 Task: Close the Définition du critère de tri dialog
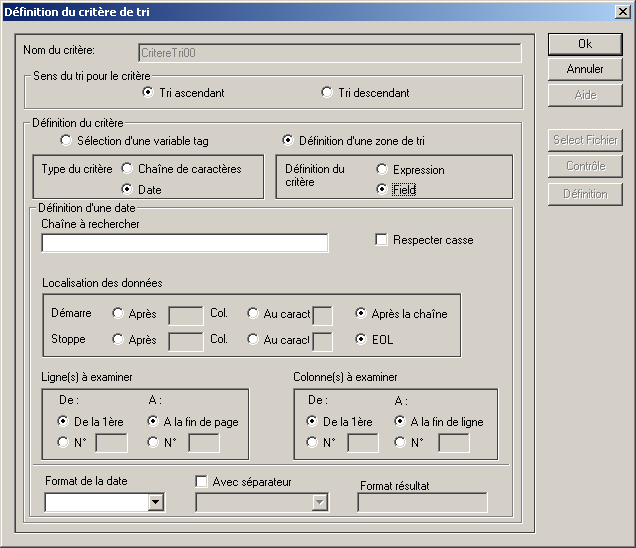621,11
